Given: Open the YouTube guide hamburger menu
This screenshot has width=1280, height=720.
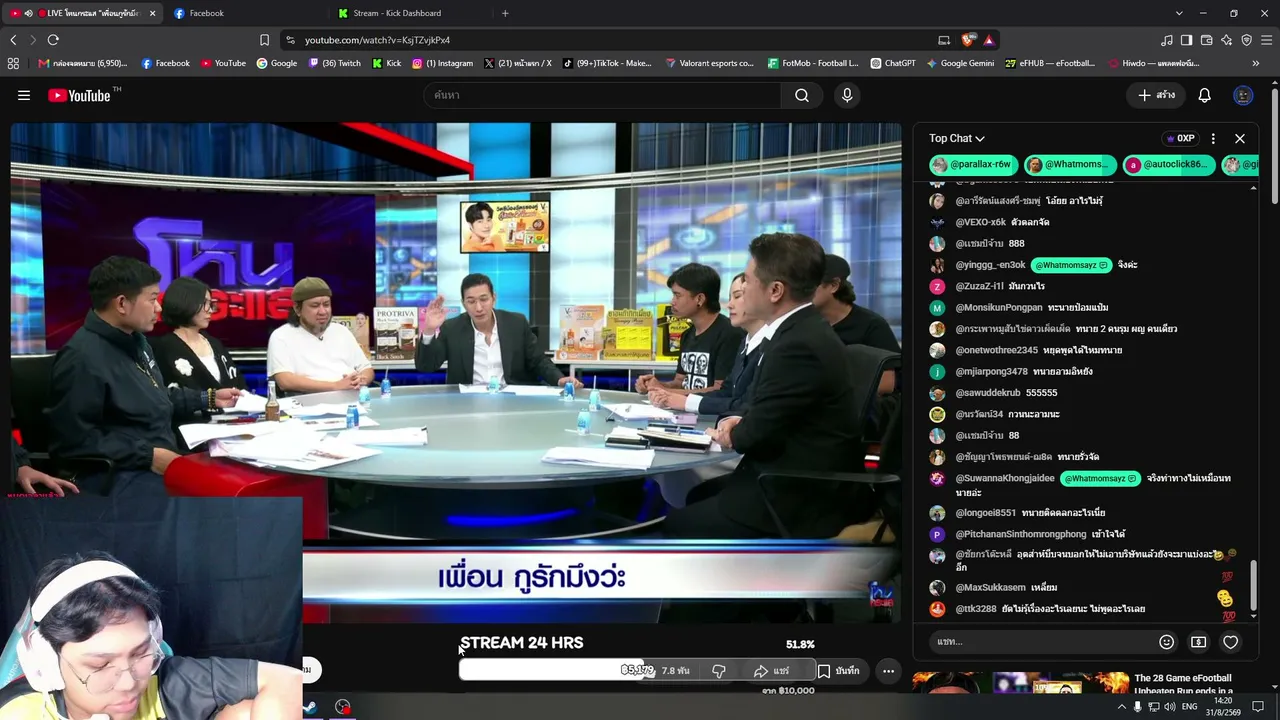Looking at the screenshot, I should (24, 95).
